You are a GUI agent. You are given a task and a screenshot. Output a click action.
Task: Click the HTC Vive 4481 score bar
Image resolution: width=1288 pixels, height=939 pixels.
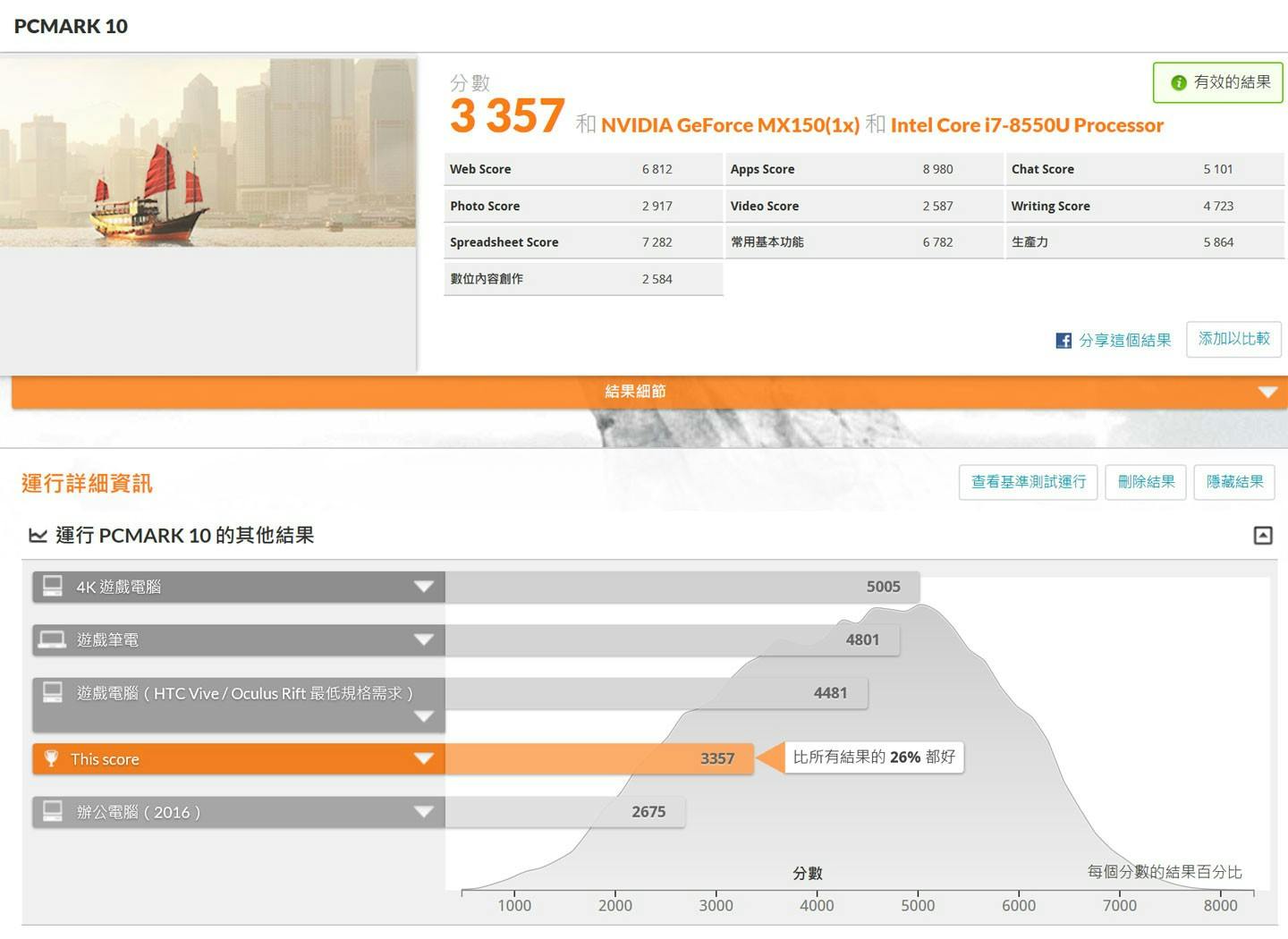[x=657, y=693]
